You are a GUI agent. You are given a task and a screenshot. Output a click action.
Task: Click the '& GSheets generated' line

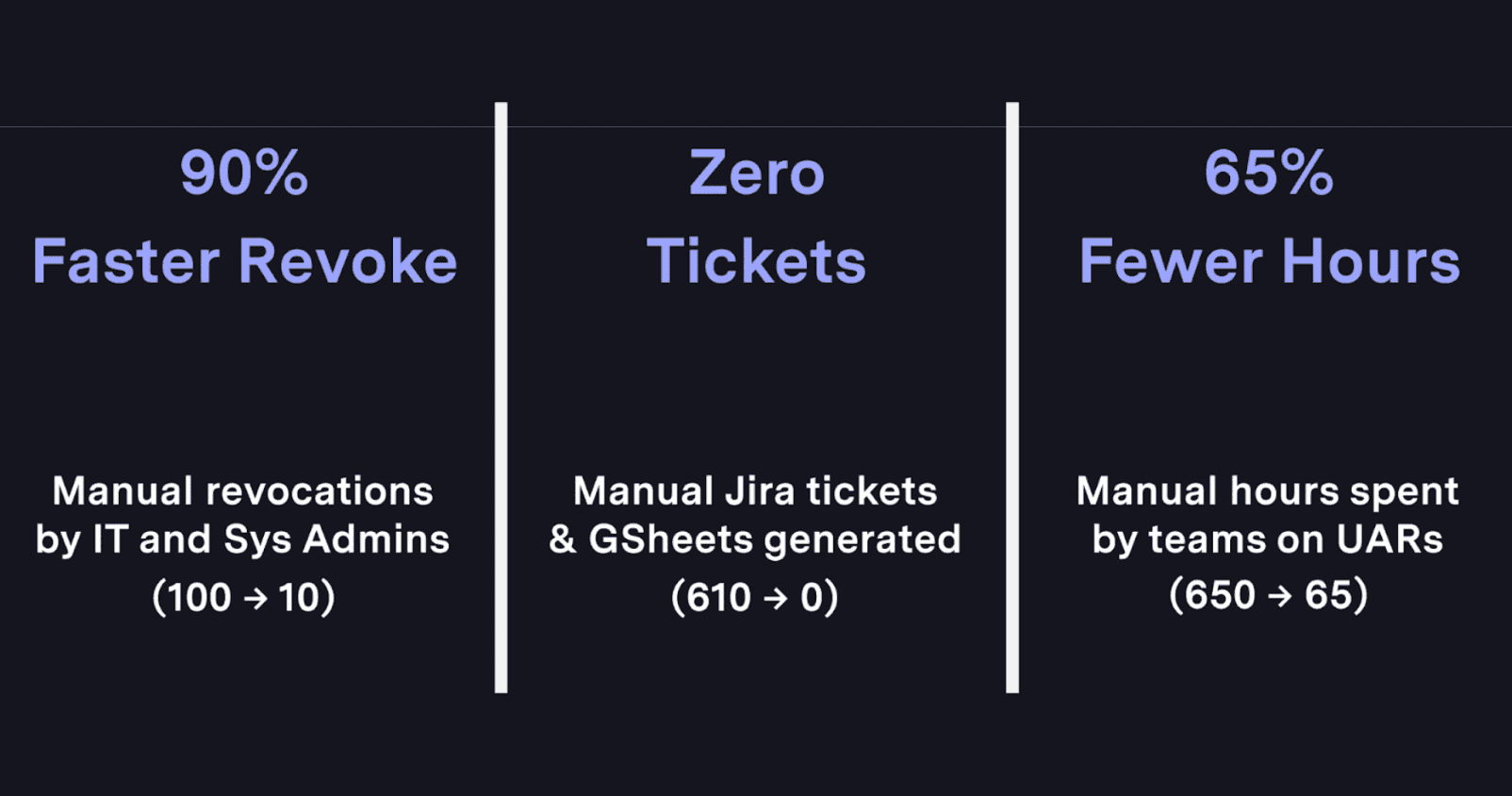pyautogui.click(x=755, y=539)
